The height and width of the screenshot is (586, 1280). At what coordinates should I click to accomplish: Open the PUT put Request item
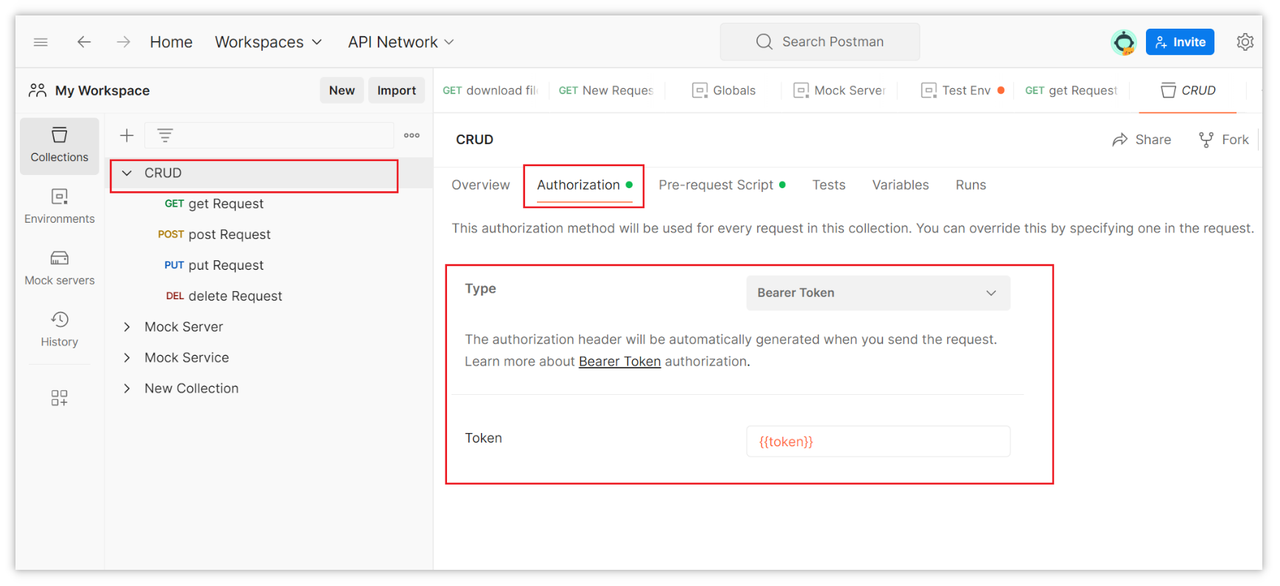pyautogui.click(x=214, y=266)
